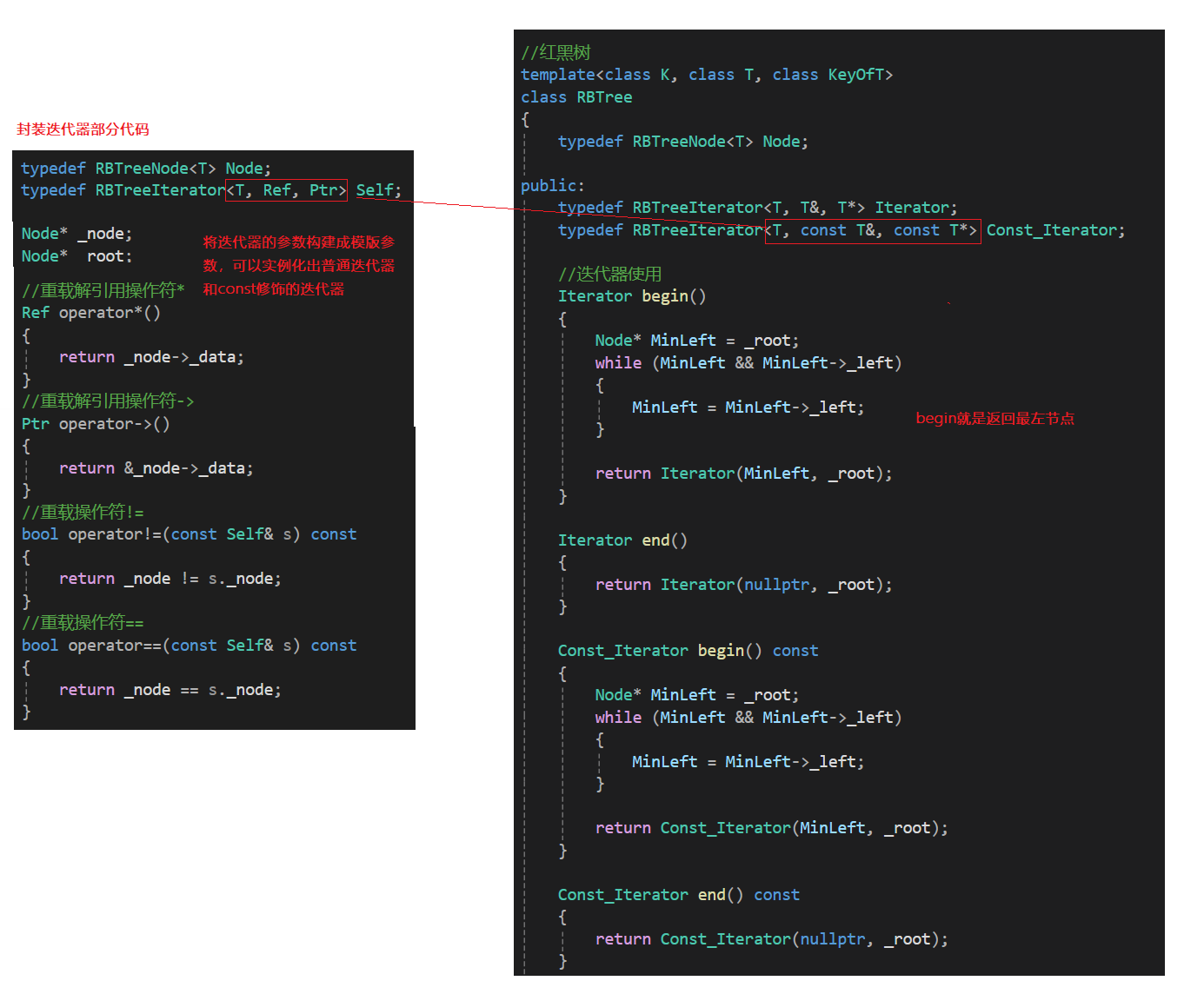Select the "class RBTree" declaration
The height and width of the screenshot is (994, 1204).
click(576, 97)
